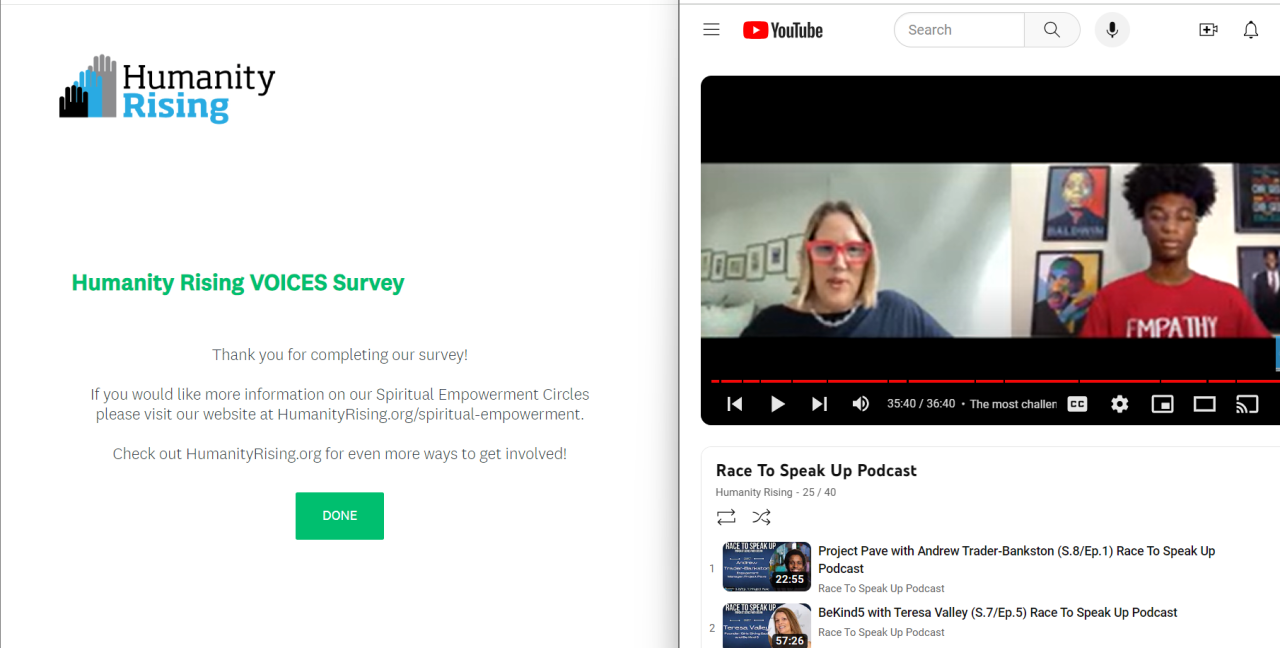
Task: Go to YouTube home via logo
Action: click(783, 30)
